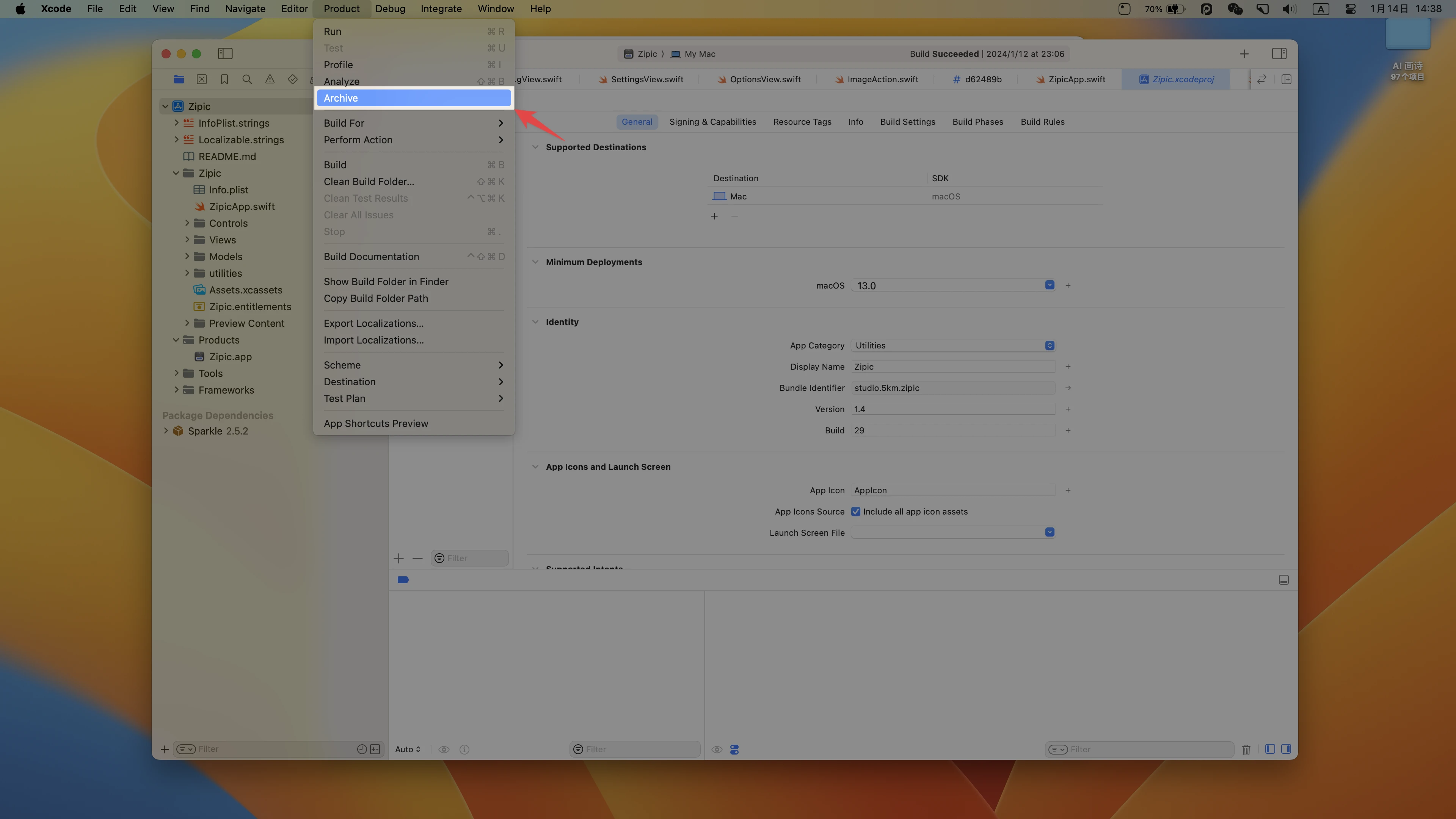The height and width of the screenshot is (819, 1456).
Task: Choose Archive from Product menu
Action: click(x=414, y=98)
